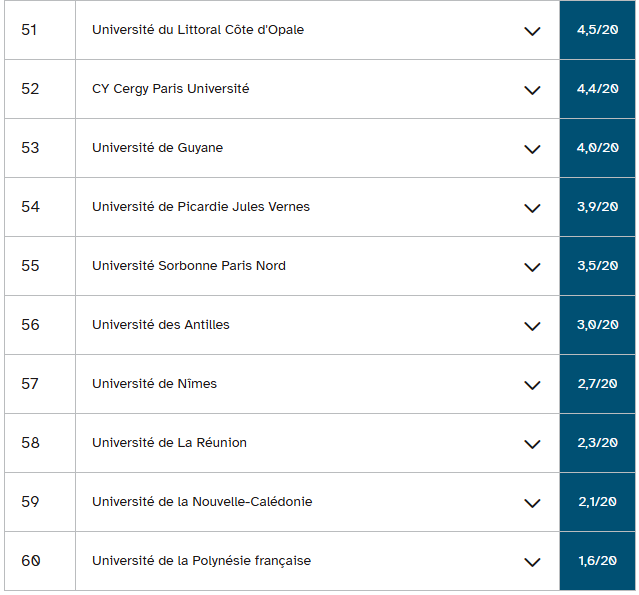Expand Université Sorbonne Paris Nord chevron
This screenshot has width=639, height=595.
[x=532, y=267]
